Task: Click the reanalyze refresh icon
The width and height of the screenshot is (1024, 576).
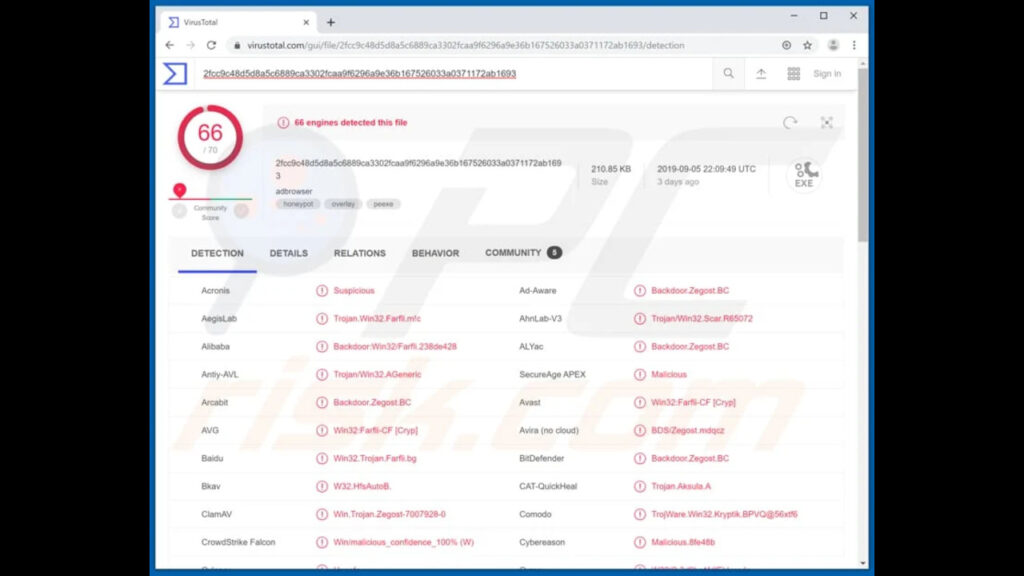Action: tap(790, 122)
